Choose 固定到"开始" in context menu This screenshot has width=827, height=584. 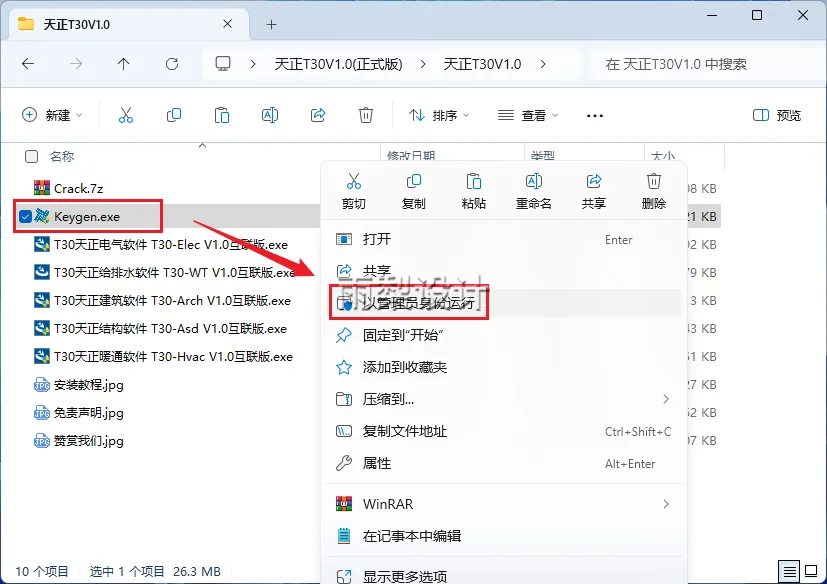click(505, 335)
